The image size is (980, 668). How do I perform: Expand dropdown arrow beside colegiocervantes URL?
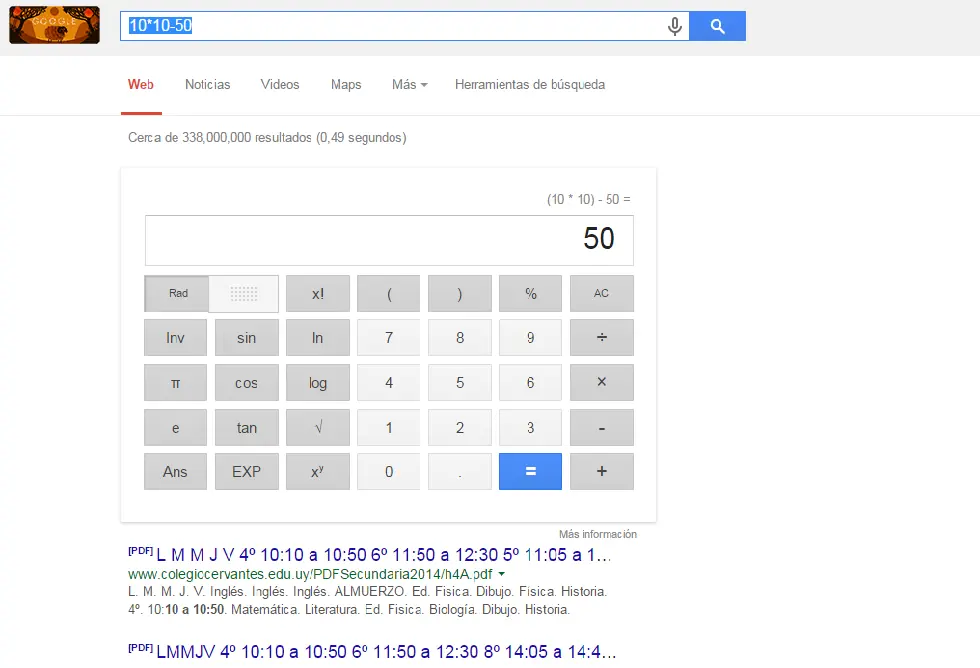(501, 574)
